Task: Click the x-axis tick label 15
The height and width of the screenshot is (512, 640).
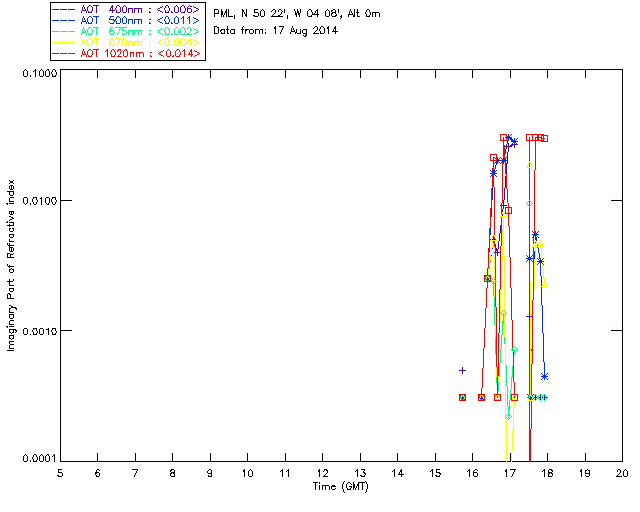Action: click(435, 473)
